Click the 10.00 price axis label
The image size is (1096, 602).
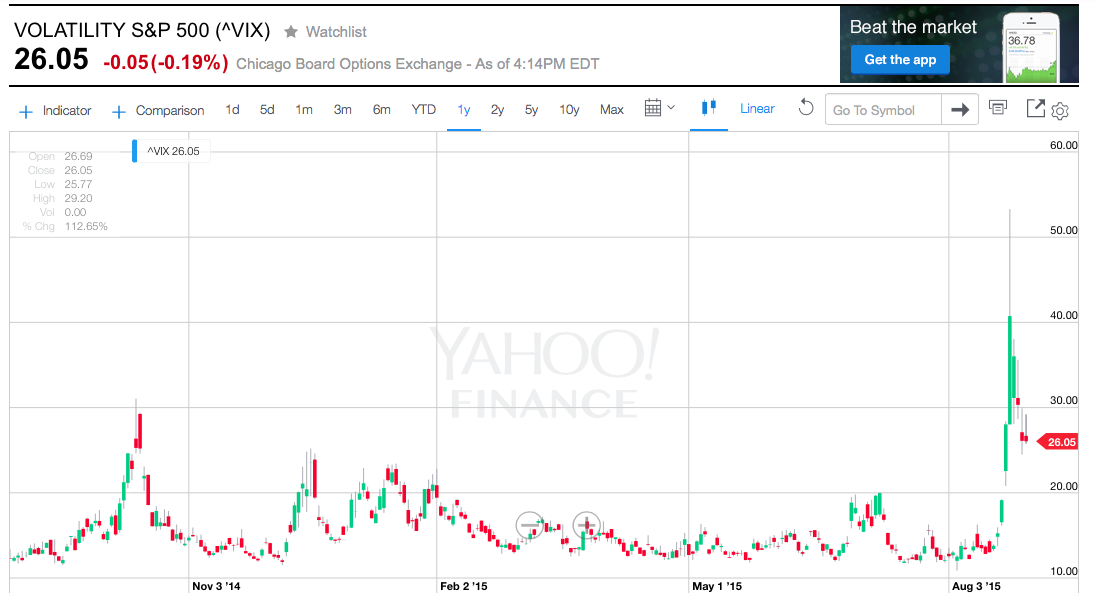point(1063,571)
